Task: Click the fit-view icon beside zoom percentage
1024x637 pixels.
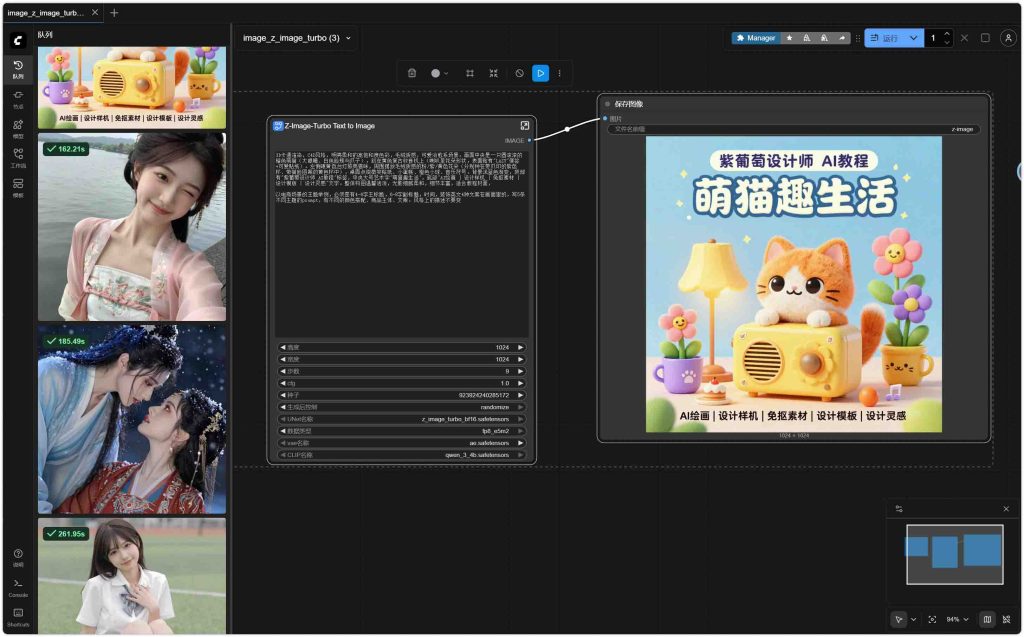Action: (932, 620)
